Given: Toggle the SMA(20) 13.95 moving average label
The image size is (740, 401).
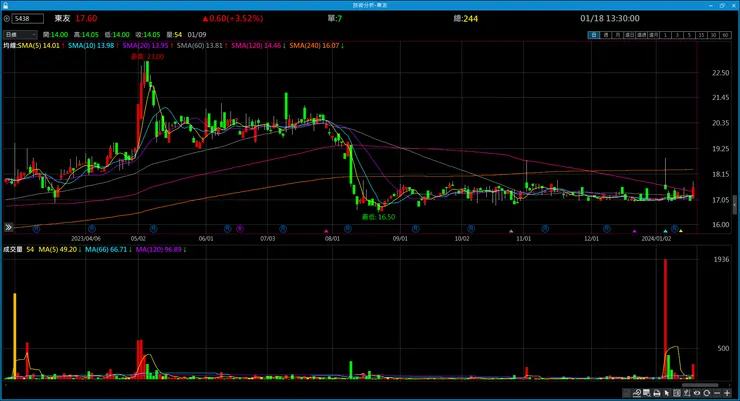Looking at the screenshot, I should point(145,46).
